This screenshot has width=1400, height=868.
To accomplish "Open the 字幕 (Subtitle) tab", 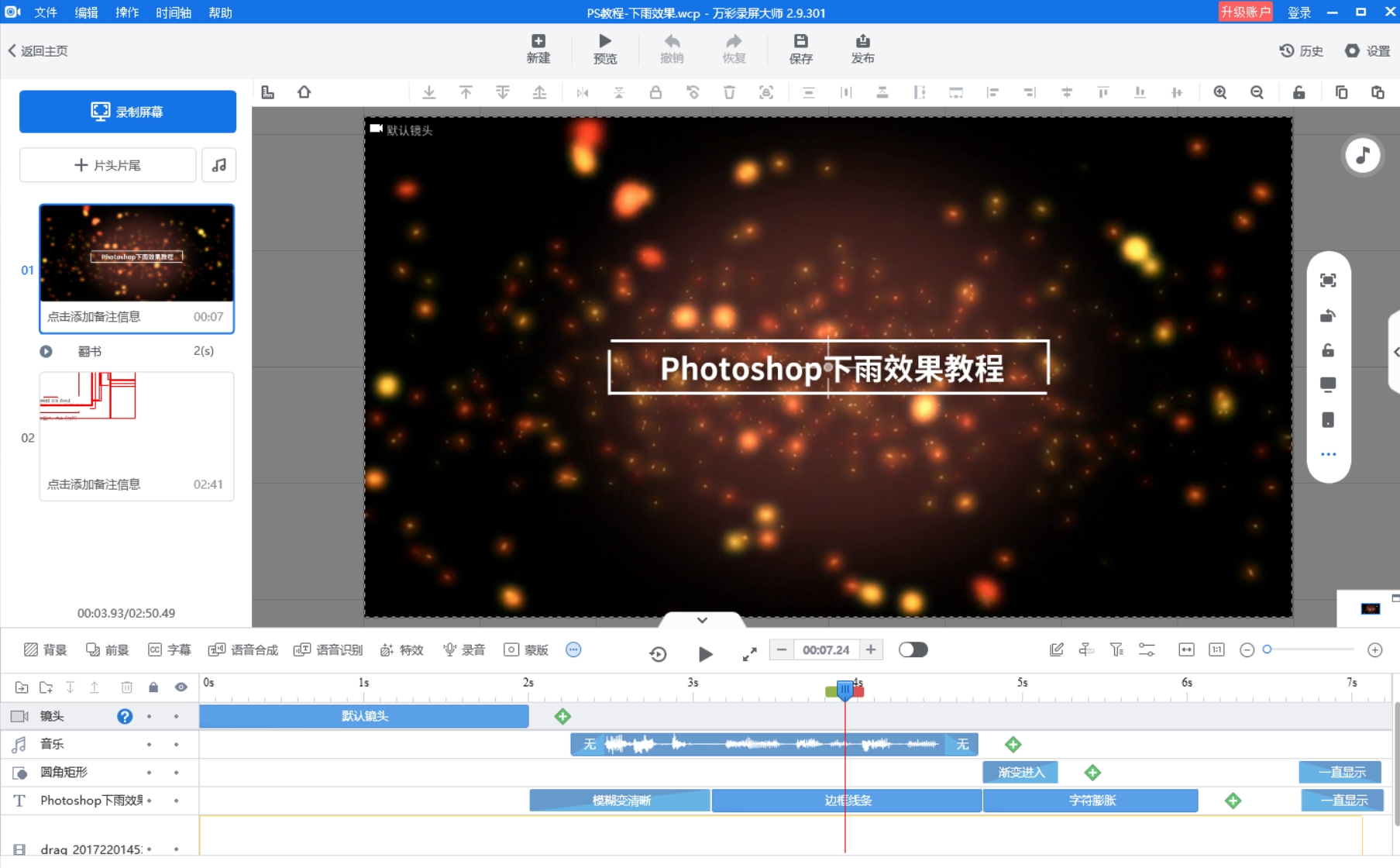I will (x=169, y=649).
